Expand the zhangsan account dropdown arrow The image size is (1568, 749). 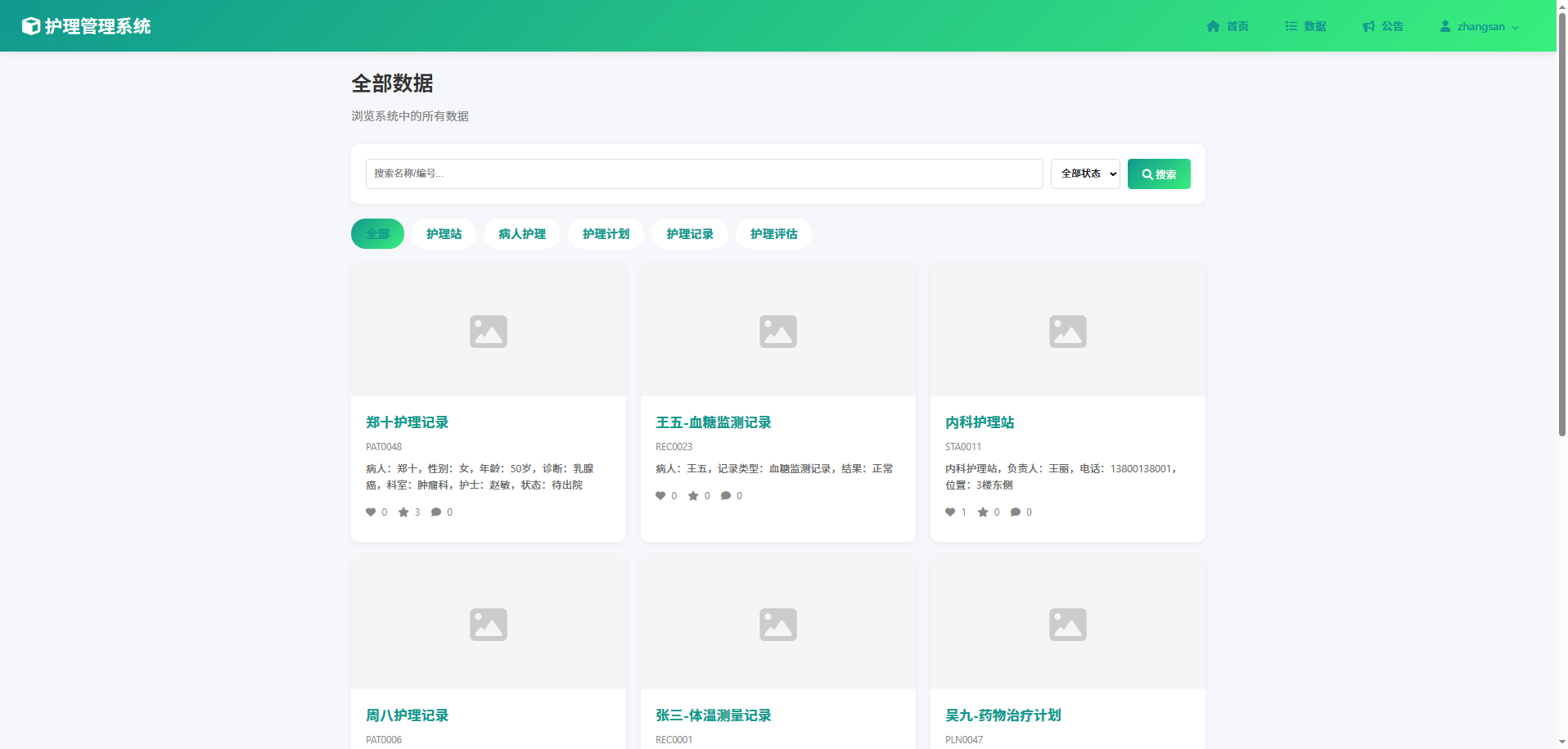click(x=1515, y=27)
